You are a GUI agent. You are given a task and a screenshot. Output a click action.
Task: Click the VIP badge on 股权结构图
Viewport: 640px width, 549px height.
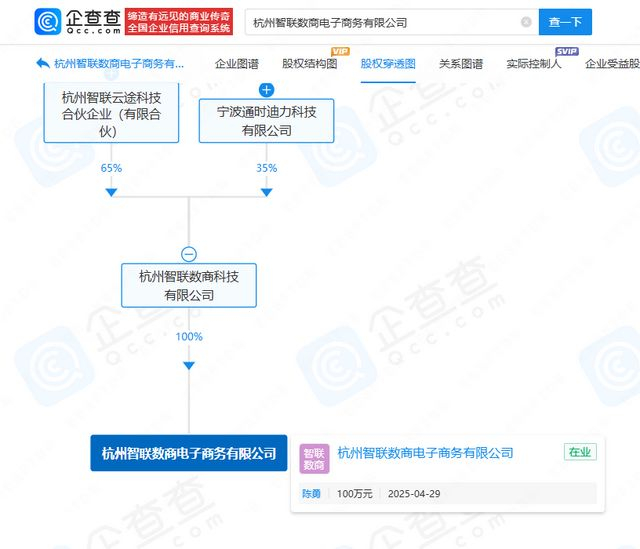340,51
